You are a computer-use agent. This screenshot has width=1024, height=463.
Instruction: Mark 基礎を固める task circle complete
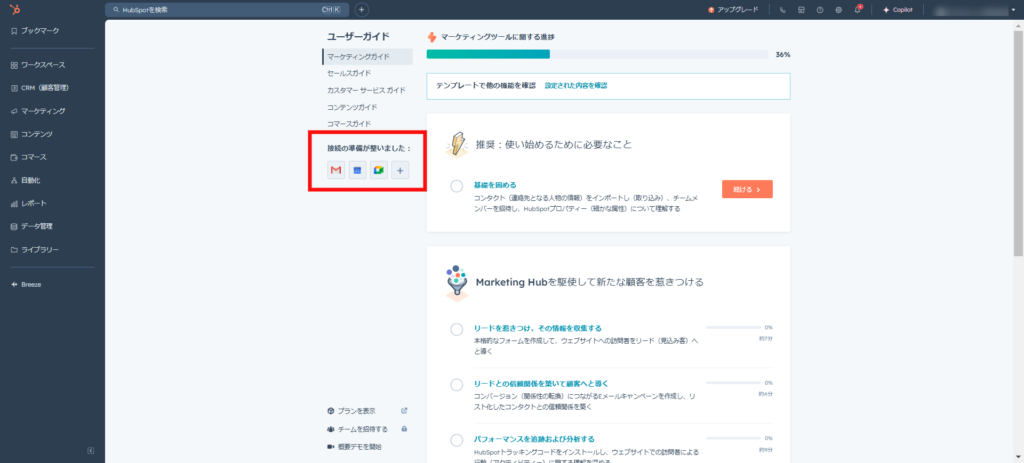(456, 187)
